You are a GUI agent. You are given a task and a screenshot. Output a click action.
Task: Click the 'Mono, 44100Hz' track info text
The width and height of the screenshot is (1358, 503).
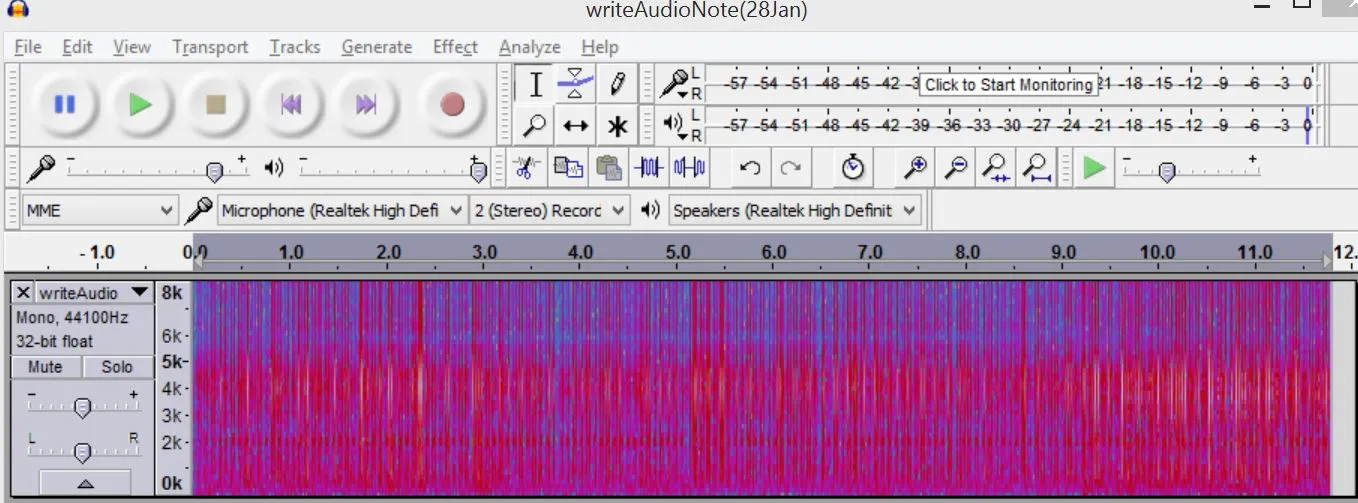[72, 317]
